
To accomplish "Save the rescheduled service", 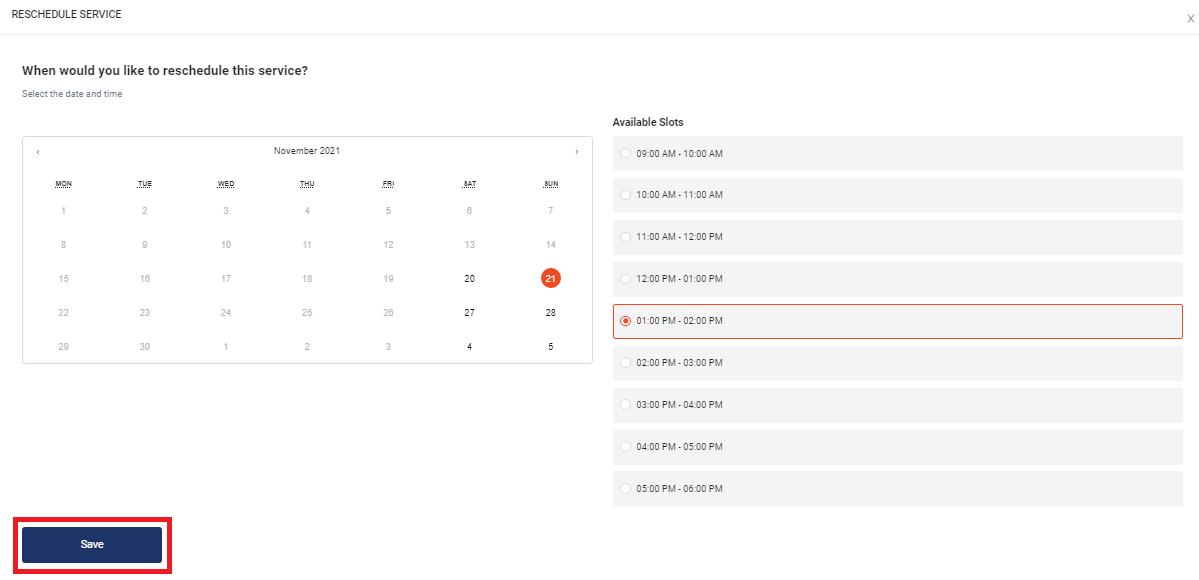I will (92, 544).
